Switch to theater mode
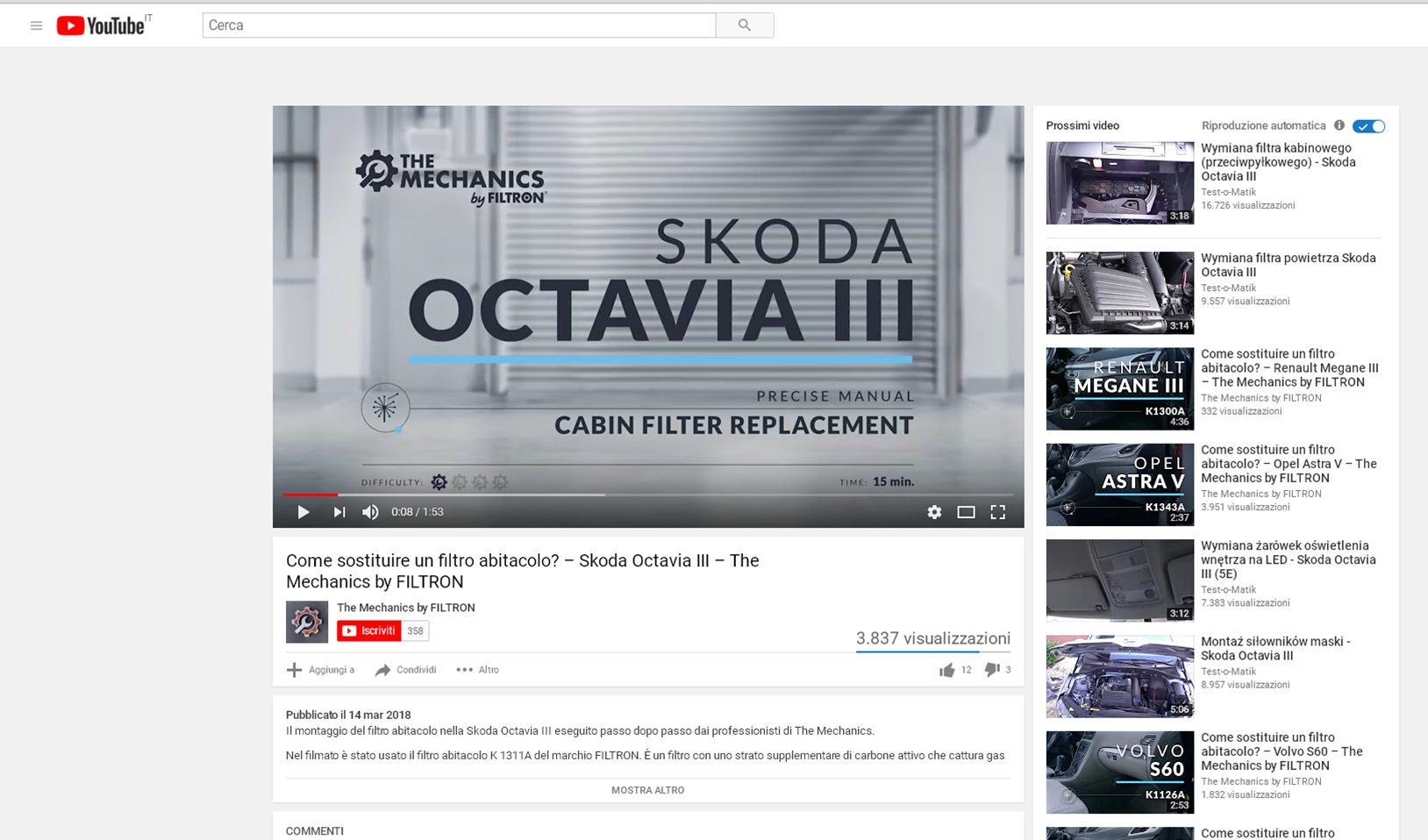 point(966,512)
